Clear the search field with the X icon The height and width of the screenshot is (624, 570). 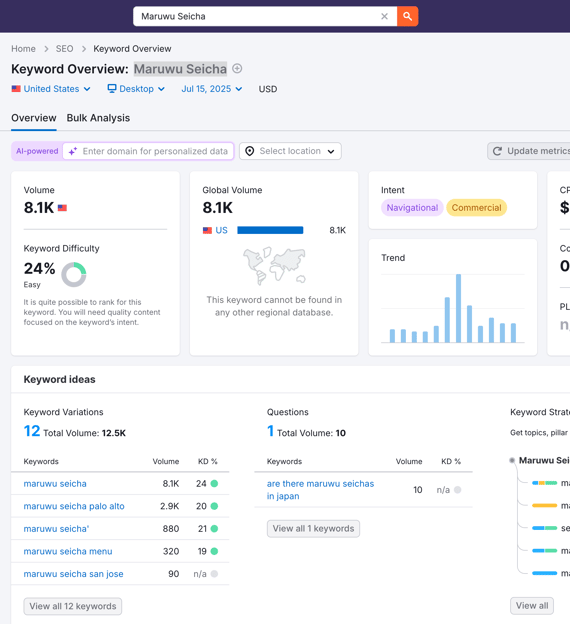pos(384,16)
